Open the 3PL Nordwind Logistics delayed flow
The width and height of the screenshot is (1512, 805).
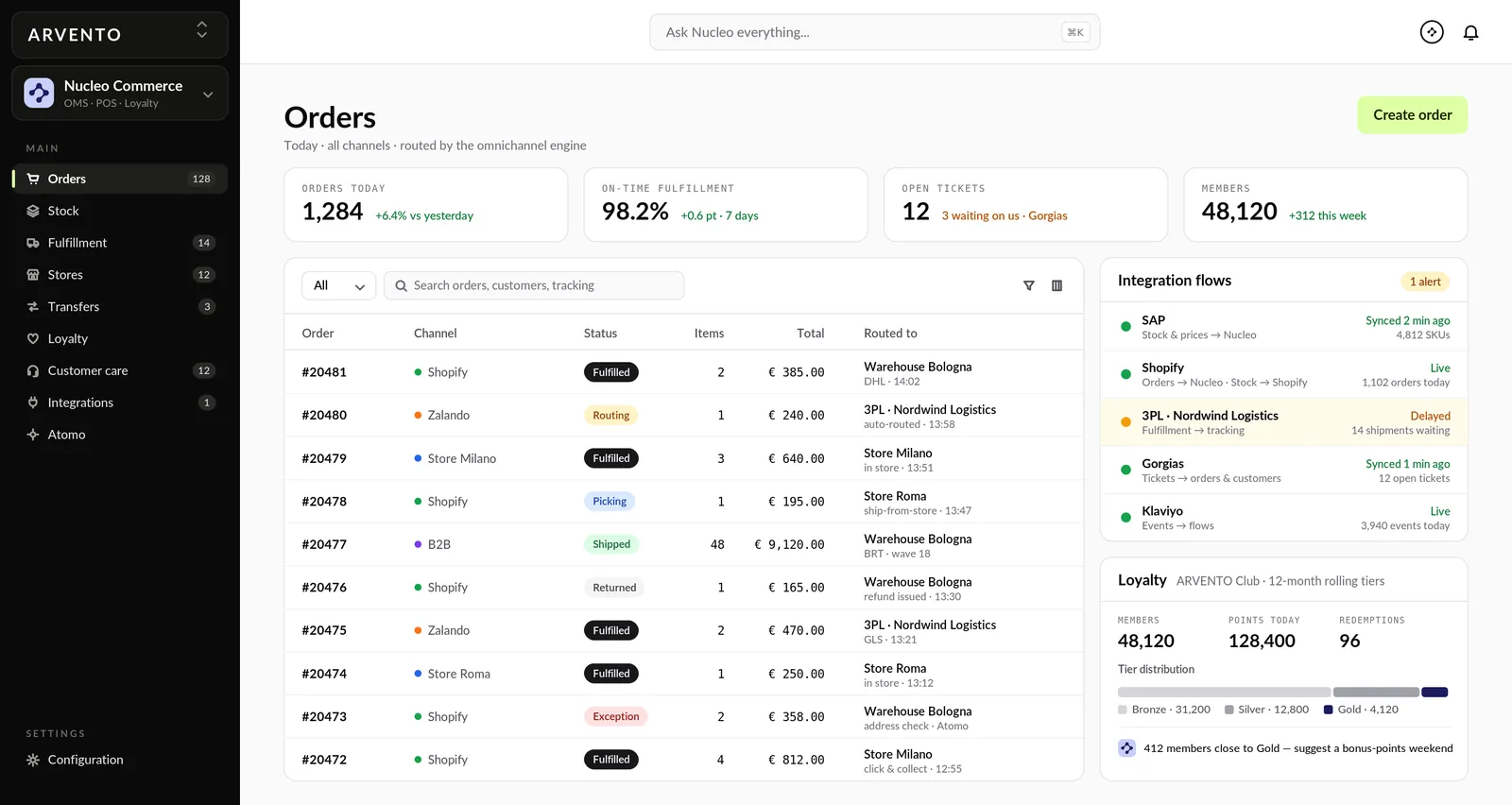[x=1283, y=422]
